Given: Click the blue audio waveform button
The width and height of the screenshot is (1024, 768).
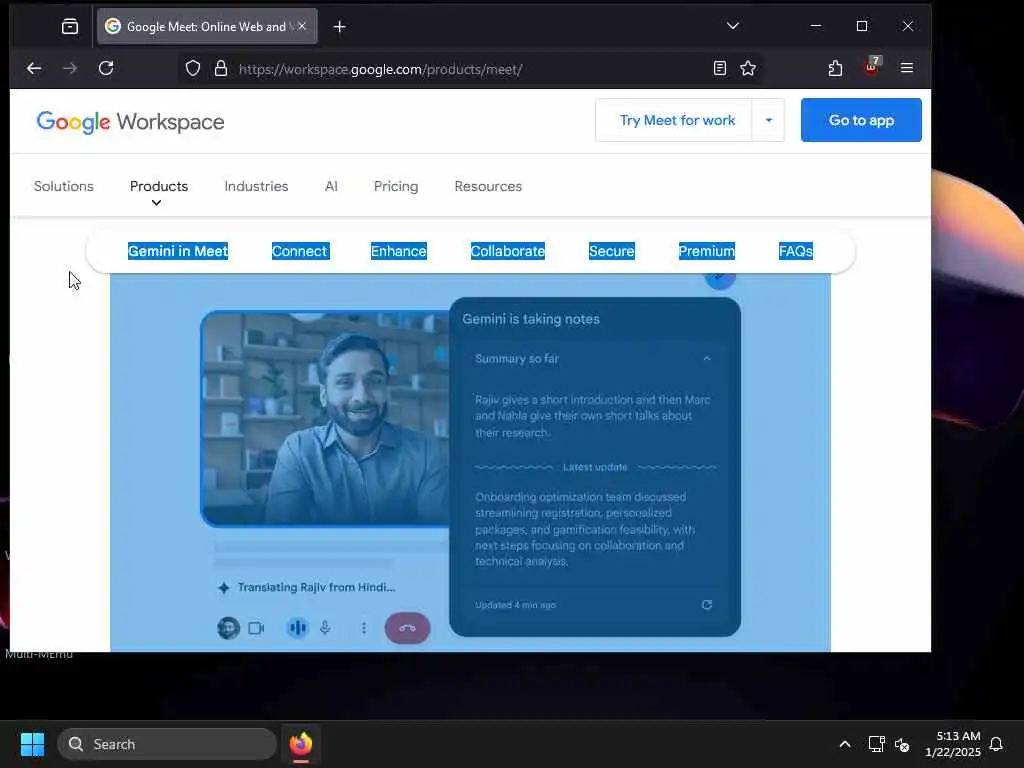Looking at the screenshot, I should coord(297,628).
